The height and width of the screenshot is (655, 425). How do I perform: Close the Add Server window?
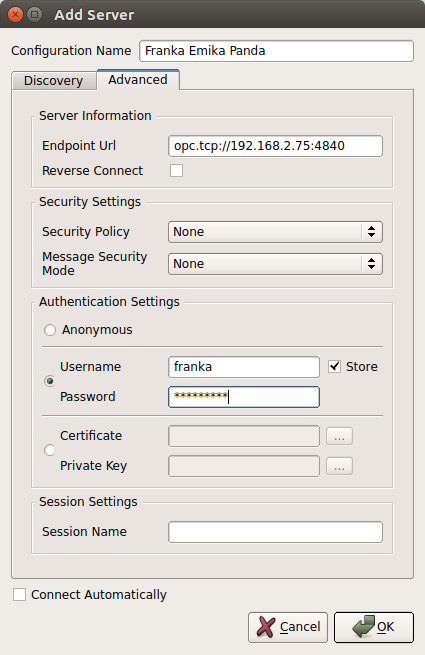tap(15, 15)
